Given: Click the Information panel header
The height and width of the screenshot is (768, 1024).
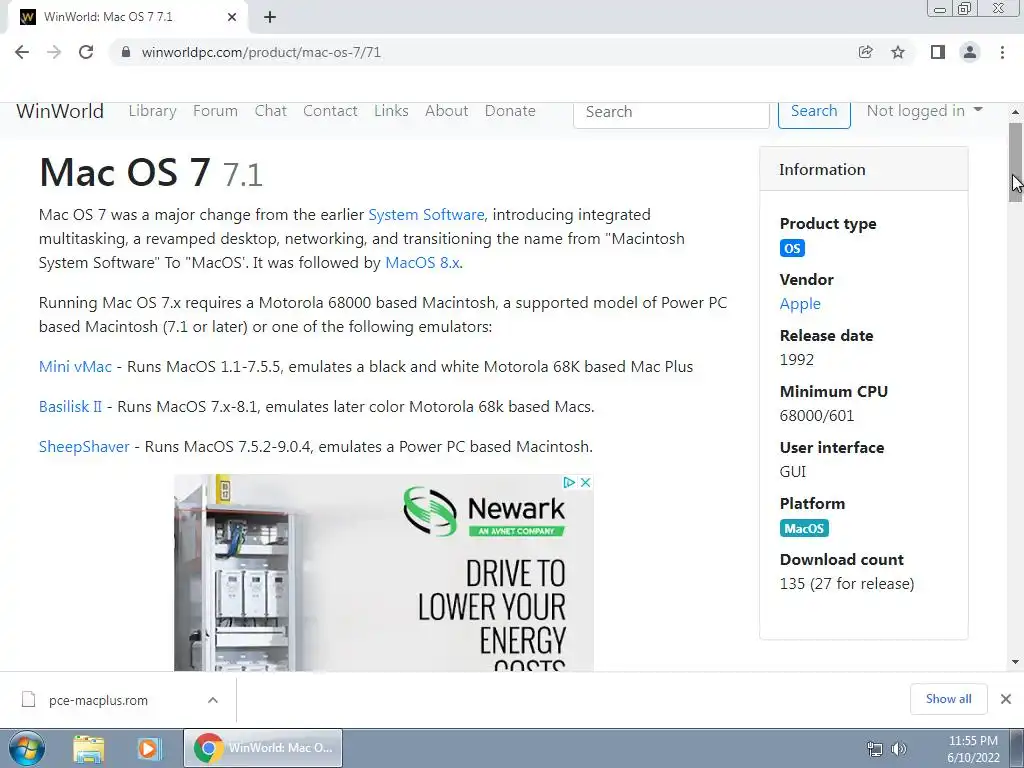Looking at the screenshot, I should point(863,169).
